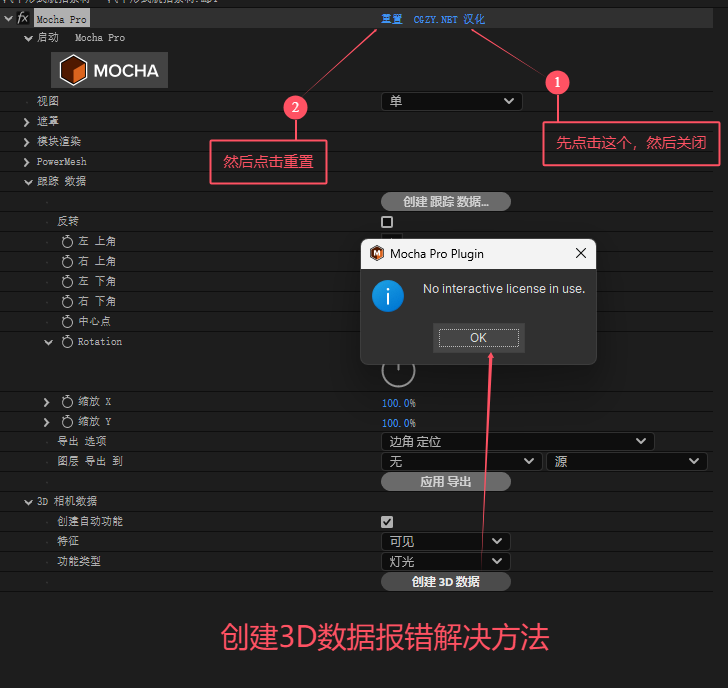Collapse the Mocha Pro effect twirl arrow

[8, 19]
